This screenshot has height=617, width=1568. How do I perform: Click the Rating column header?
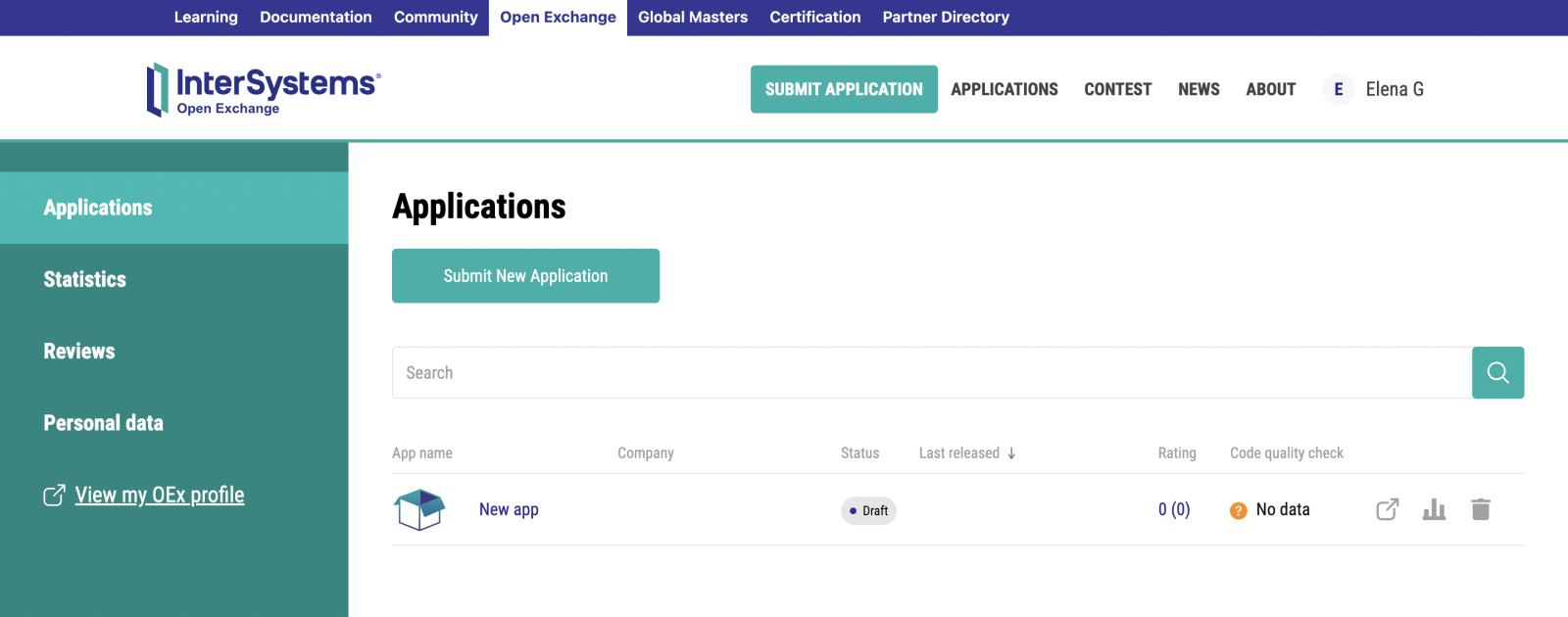pyautogui.click(x=1177, y=453)
